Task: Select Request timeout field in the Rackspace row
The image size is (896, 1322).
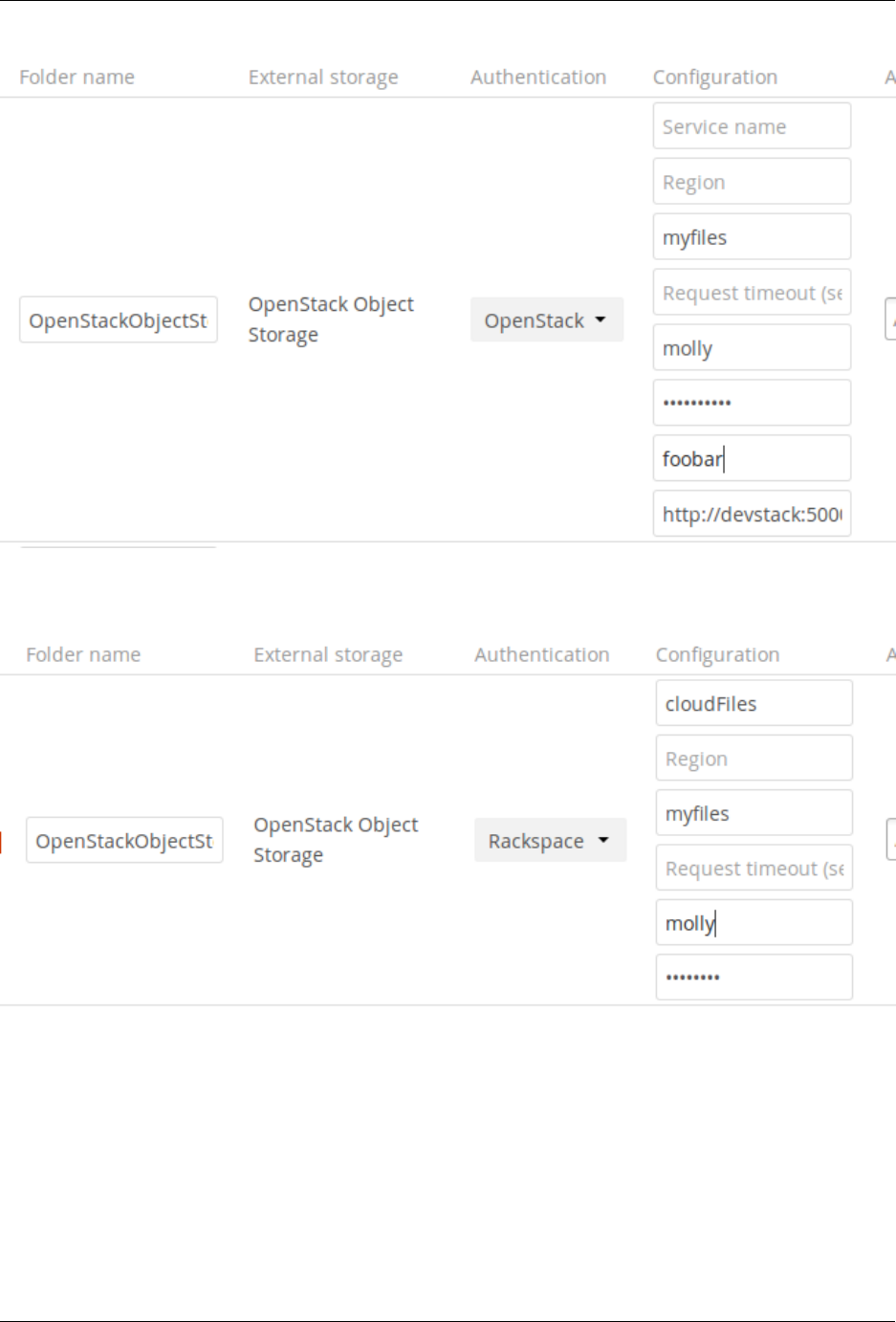Action: point(754,869)
